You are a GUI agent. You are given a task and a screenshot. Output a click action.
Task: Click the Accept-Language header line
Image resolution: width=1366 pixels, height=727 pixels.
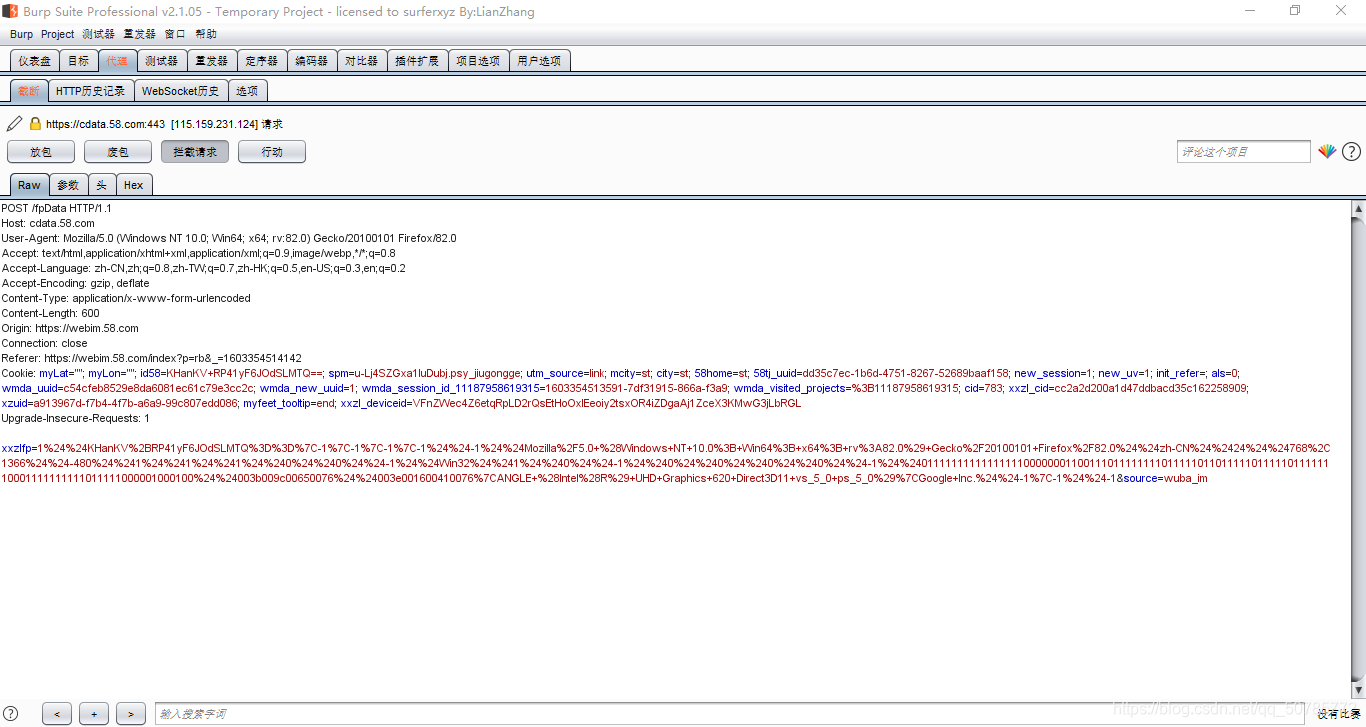tap(204, 268)
